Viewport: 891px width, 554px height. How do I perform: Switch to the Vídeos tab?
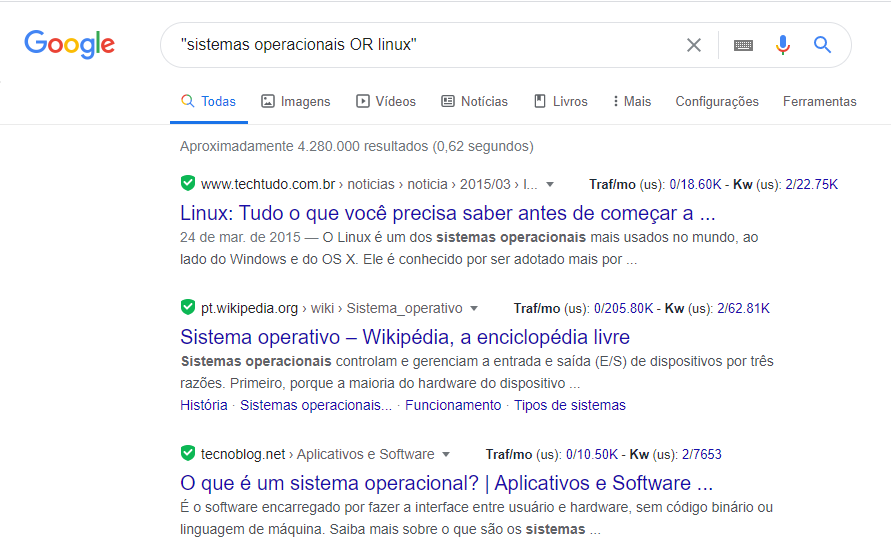point(386,102)
